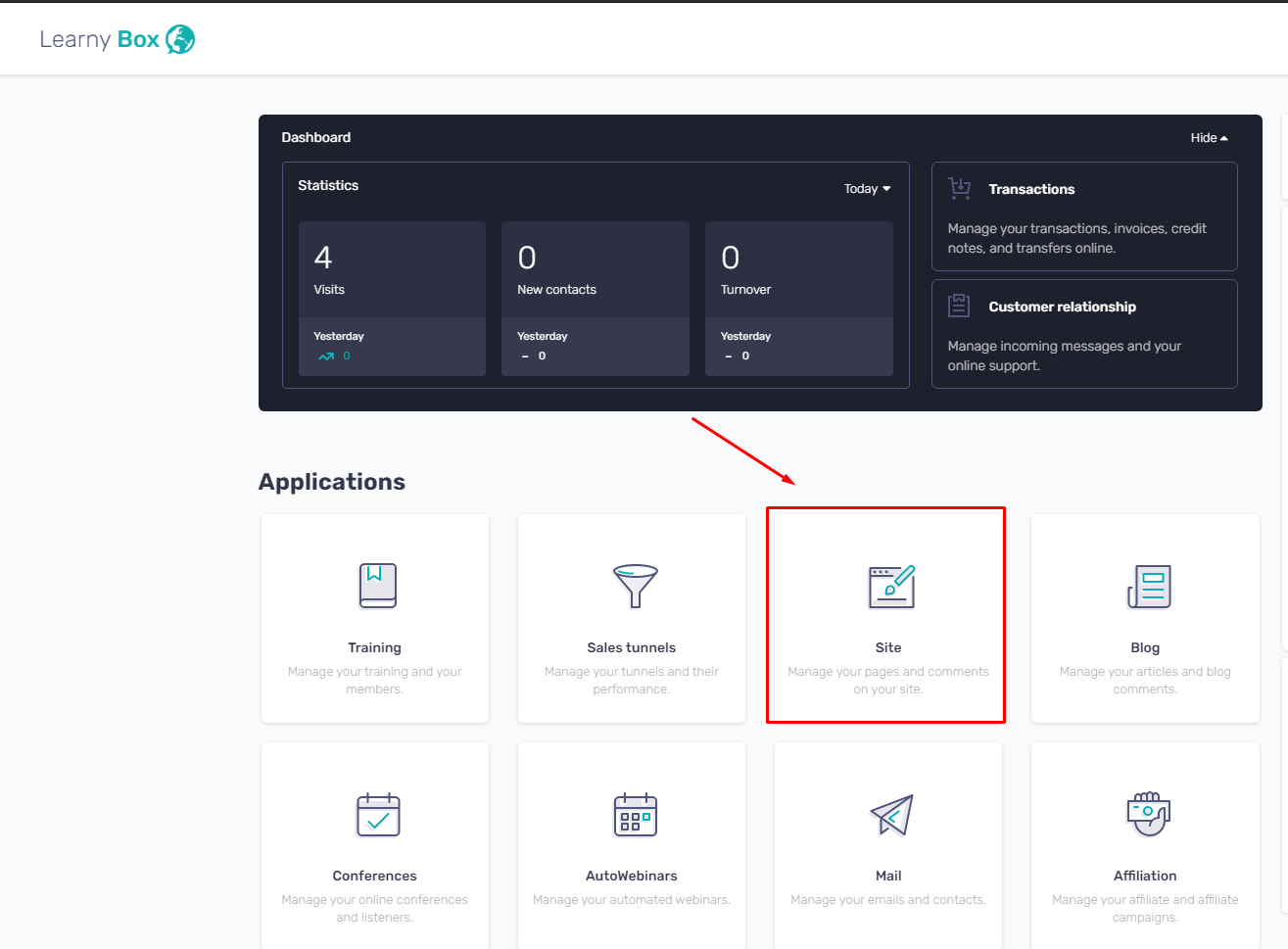
Task: Click the Site application title
Action: (x=888, y=647)
